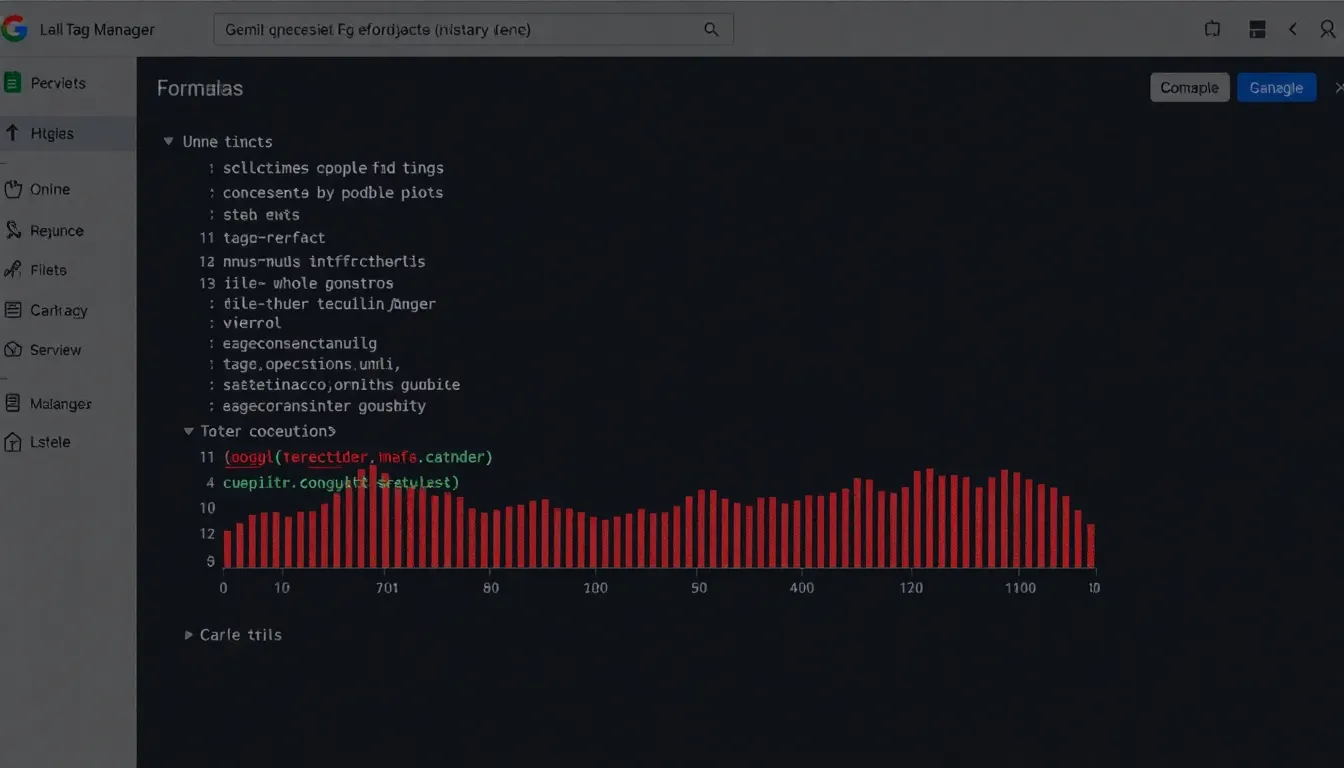Select line 12 'nnus-nuds intffrctherlis'
The width and height of the screenshot is (1344, 768).
pos(324,261)
